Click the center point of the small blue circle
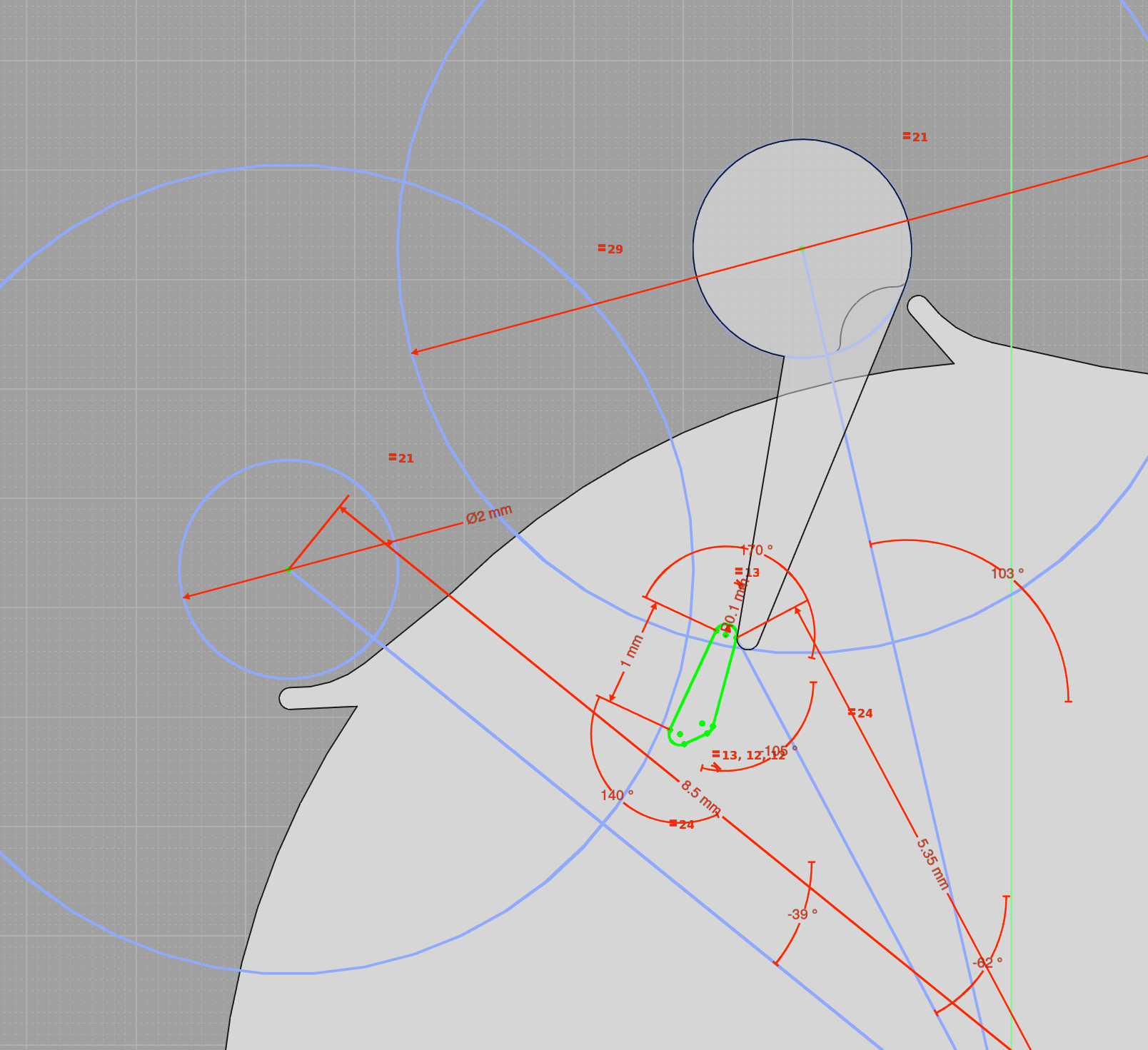The image size is (1148, 1050). pos(288,569)
